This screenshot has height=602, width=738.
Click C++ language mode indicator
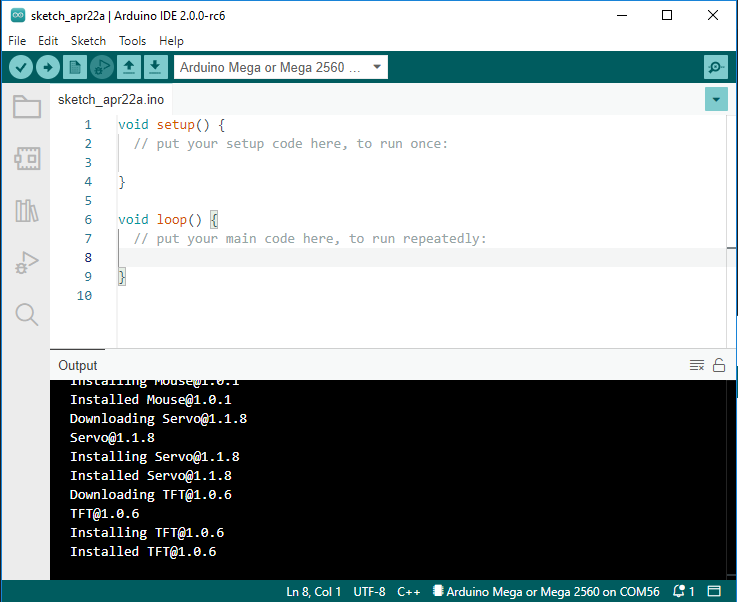(409, 592)
